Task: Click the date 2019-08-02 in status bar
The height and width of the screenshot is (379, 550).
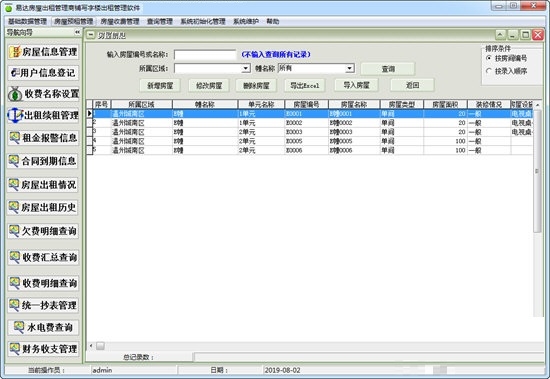Action: pos(282,370)
